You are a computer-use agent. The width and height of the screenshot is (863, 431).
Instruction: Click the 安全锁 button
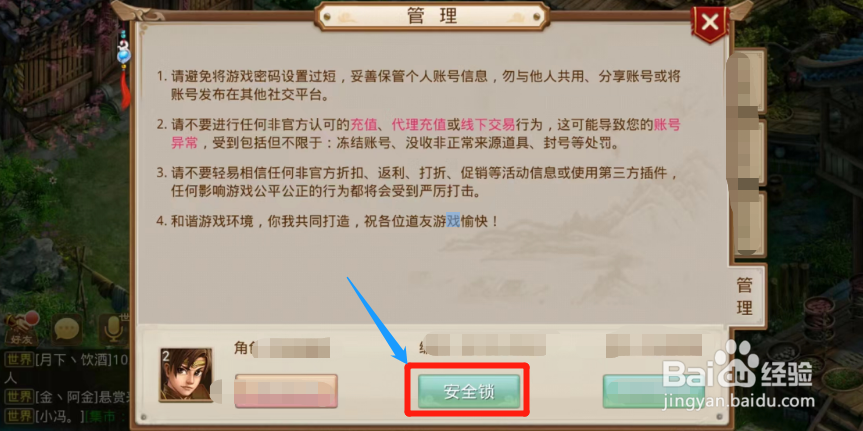coord(469,391)
